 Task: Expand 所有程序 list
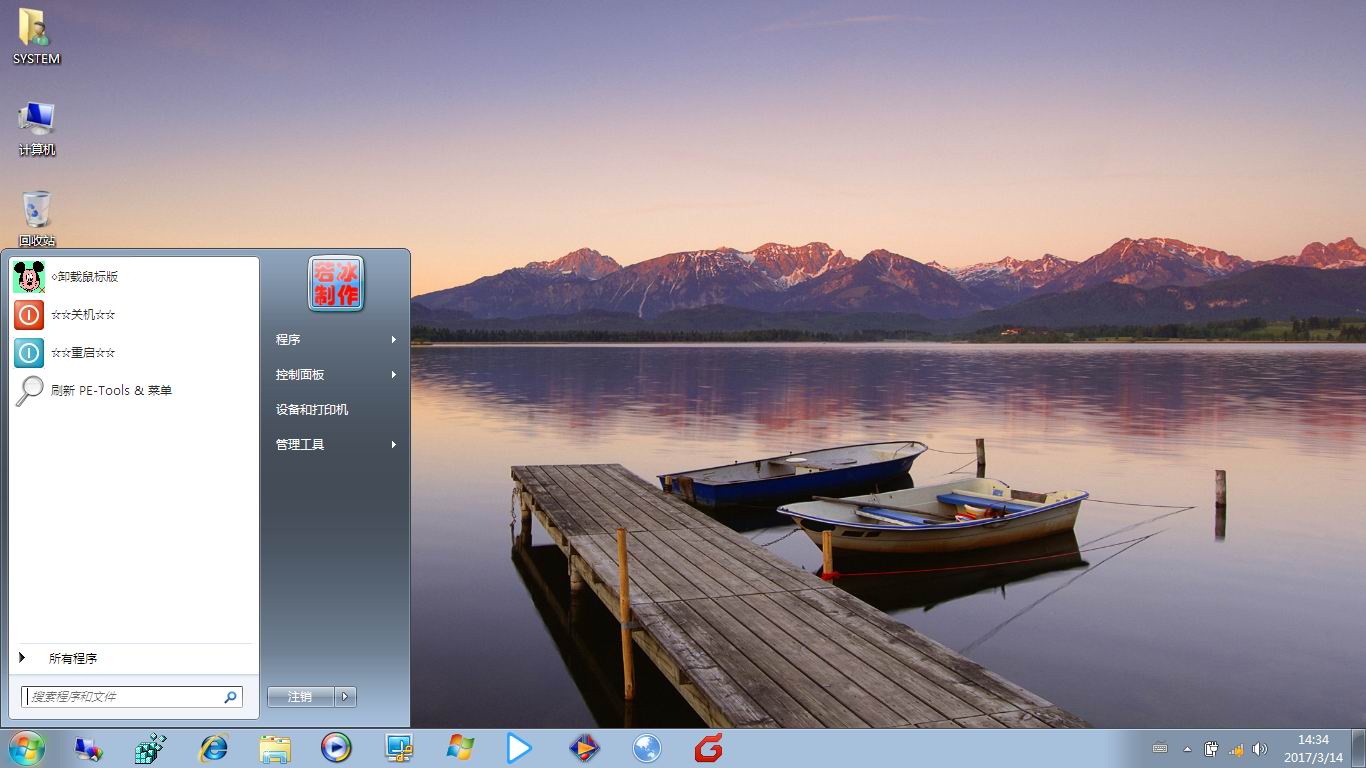134,659
